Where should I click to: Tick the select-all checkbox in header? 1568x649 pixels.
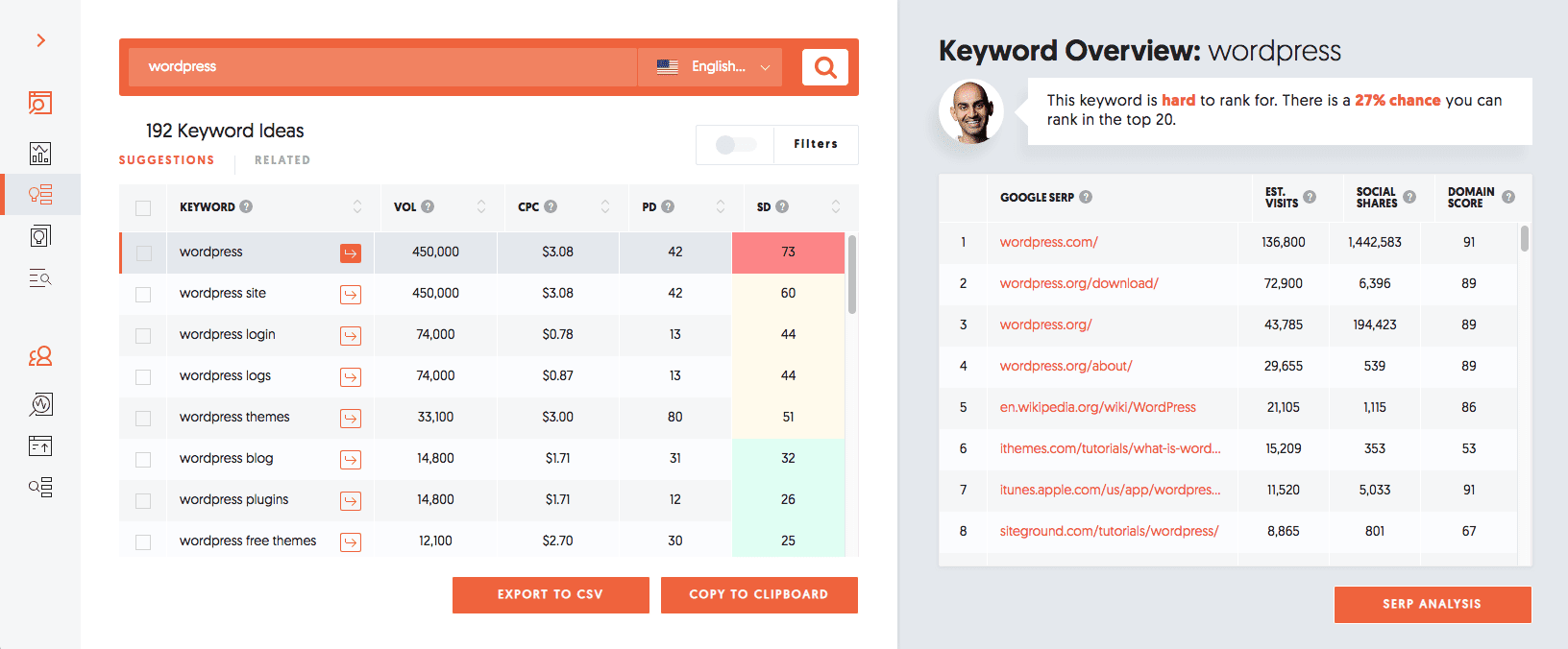(143, 207)
